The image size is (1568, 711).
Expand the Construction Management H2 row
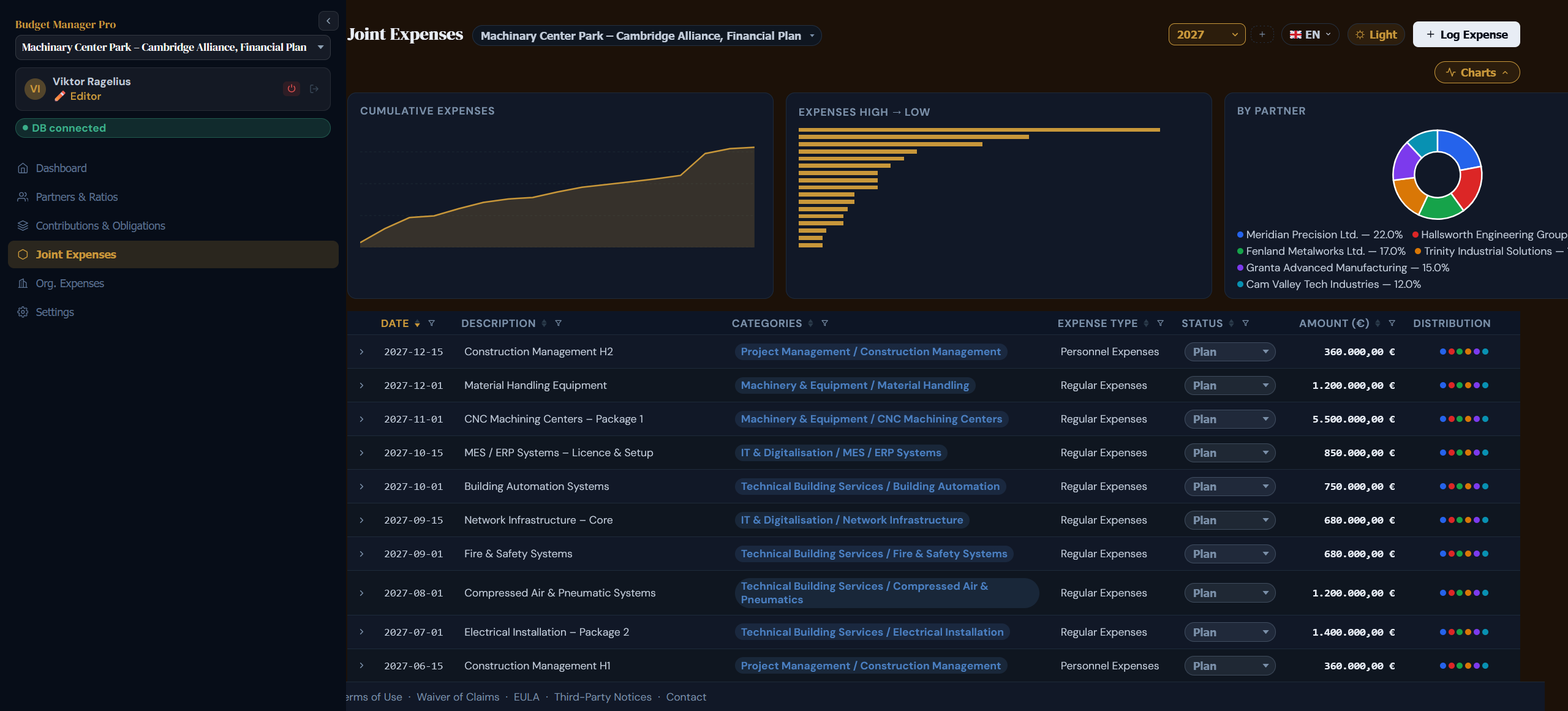point(361,352)
